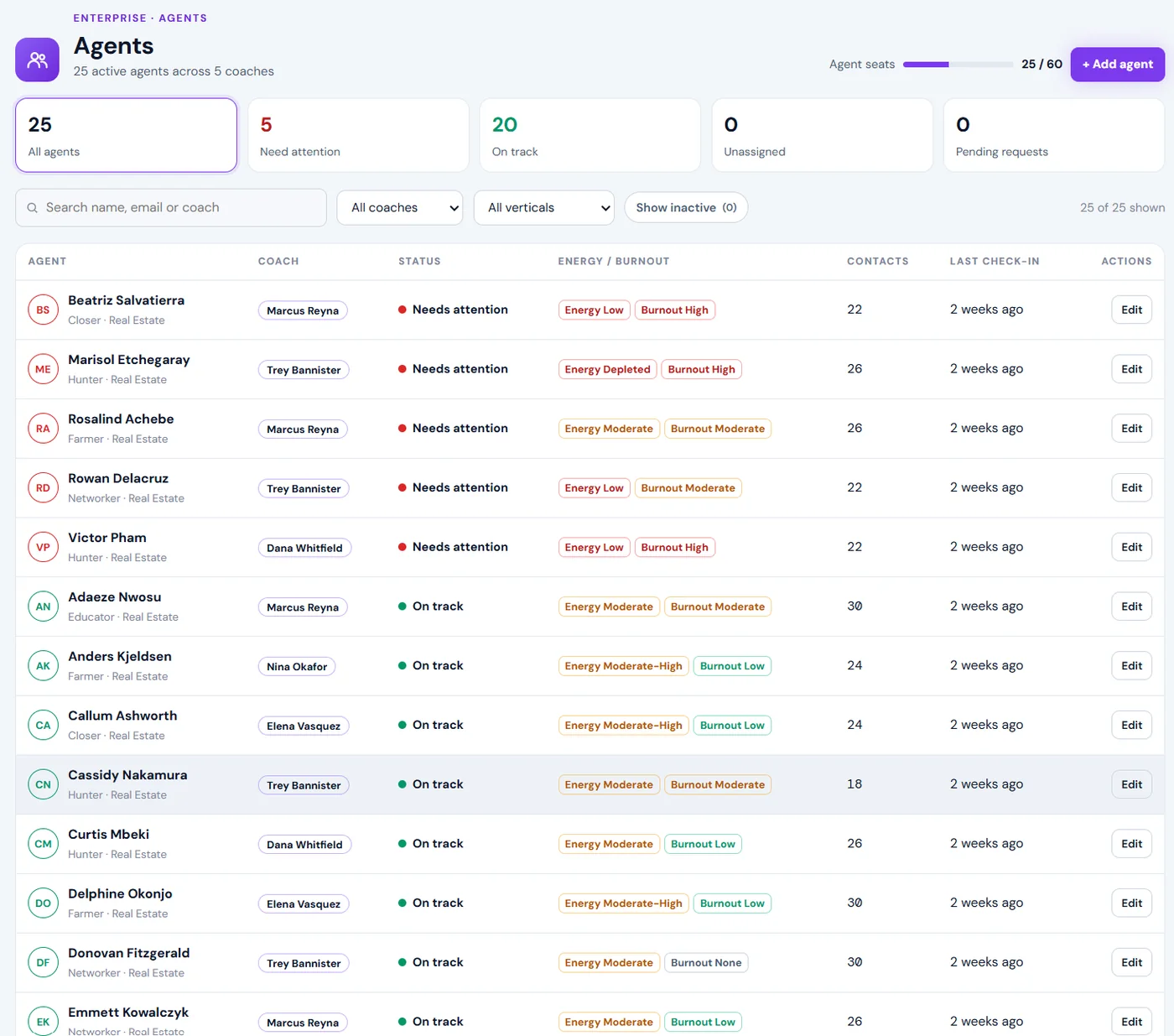Click the magnifier icon in the search box

(32, 208)
